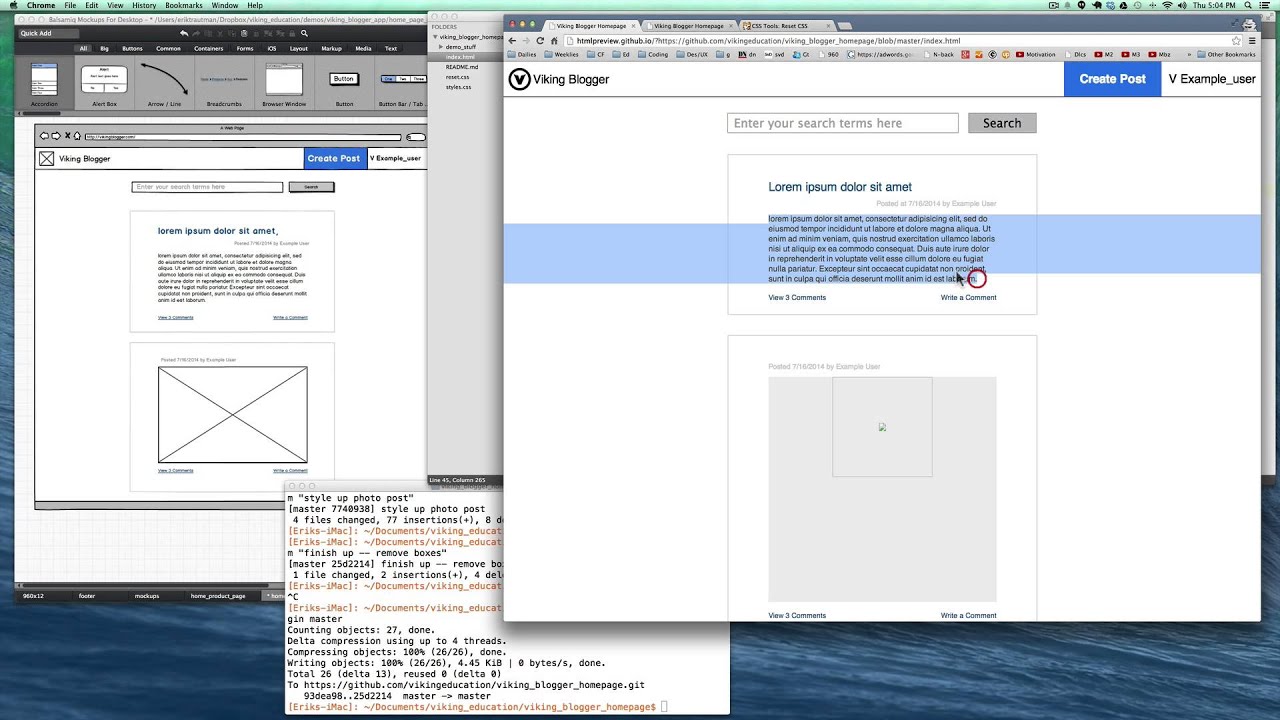Image resolution: width=1280 pixels, height=720 pixels.
Task: Choose the Button Bar / Tab component
Action: click(x=402, y=84)
